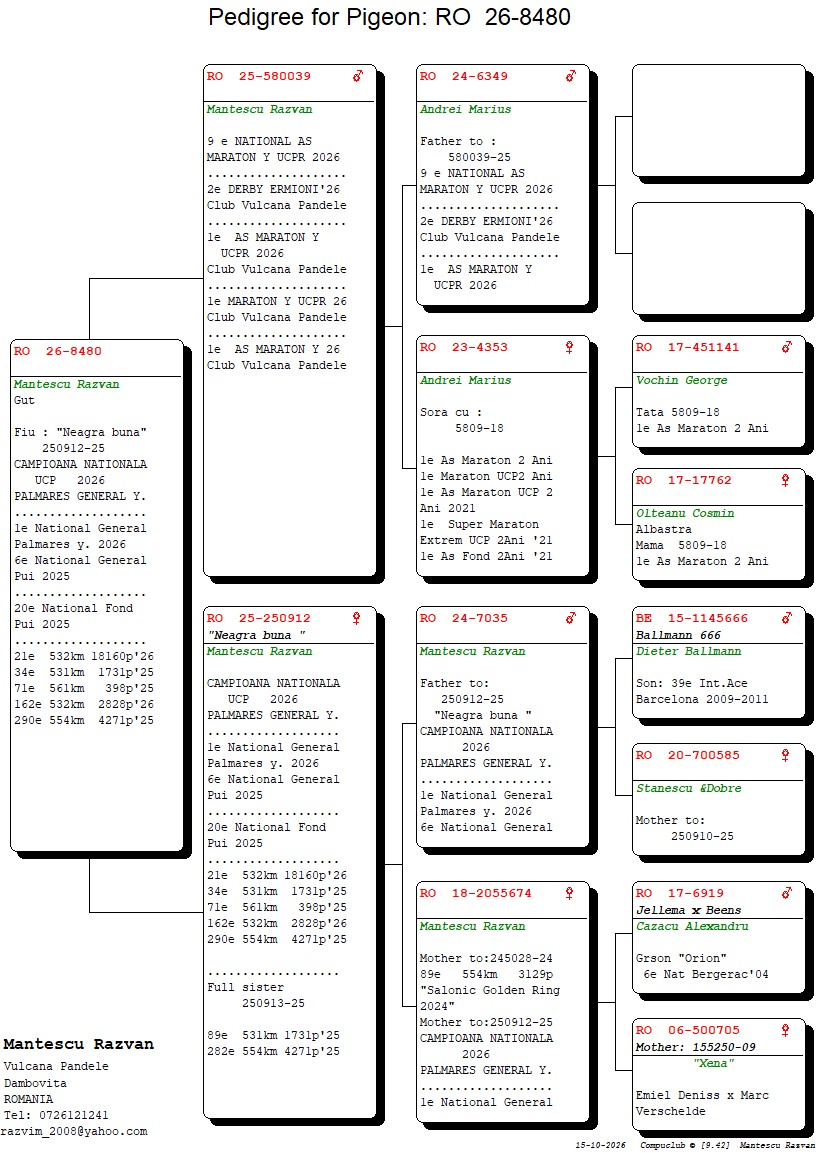Click the bold "Mantescu Razvan" breeder name at bottom left
This screenshot has width=816, height=1172.
(78, 1045)
